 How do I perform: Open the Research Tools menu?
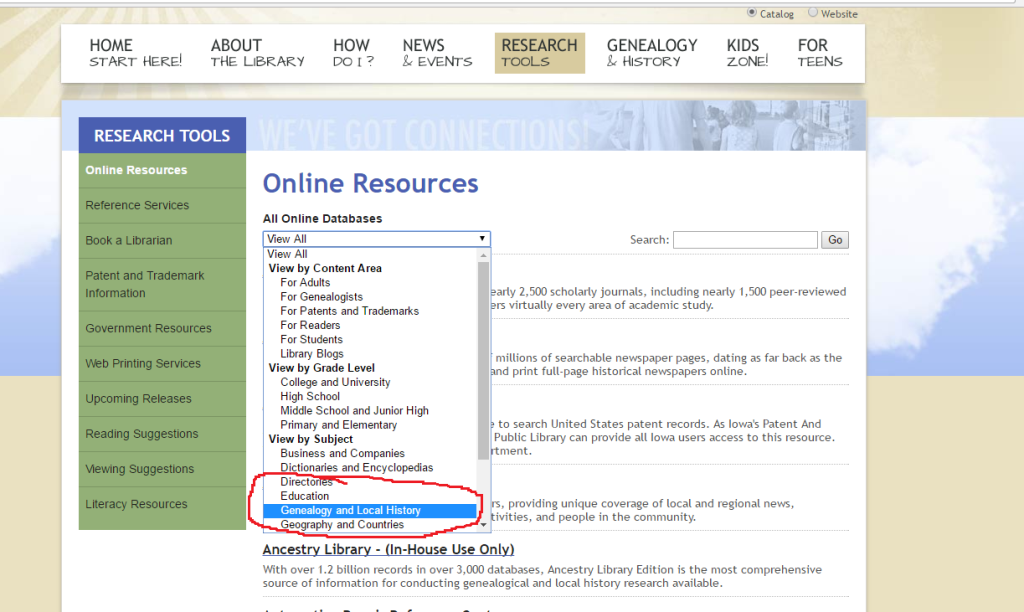click(x=539, y=53)
